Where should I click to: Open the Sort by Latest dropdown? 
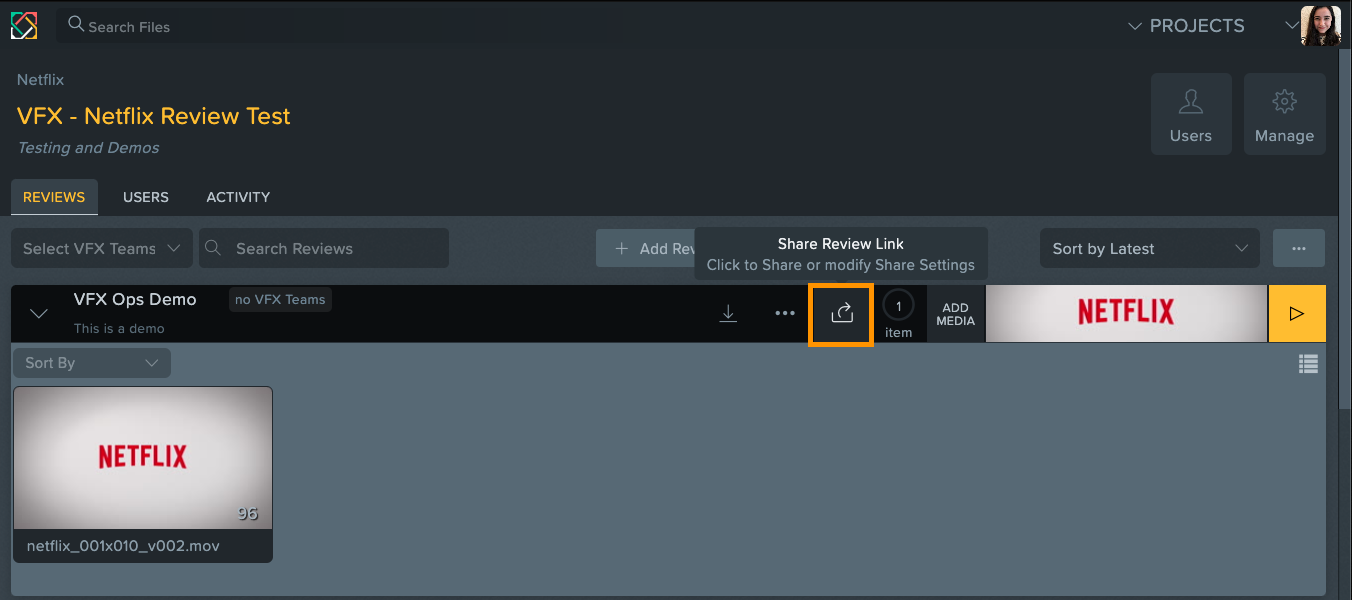(x=1150, y=248)
